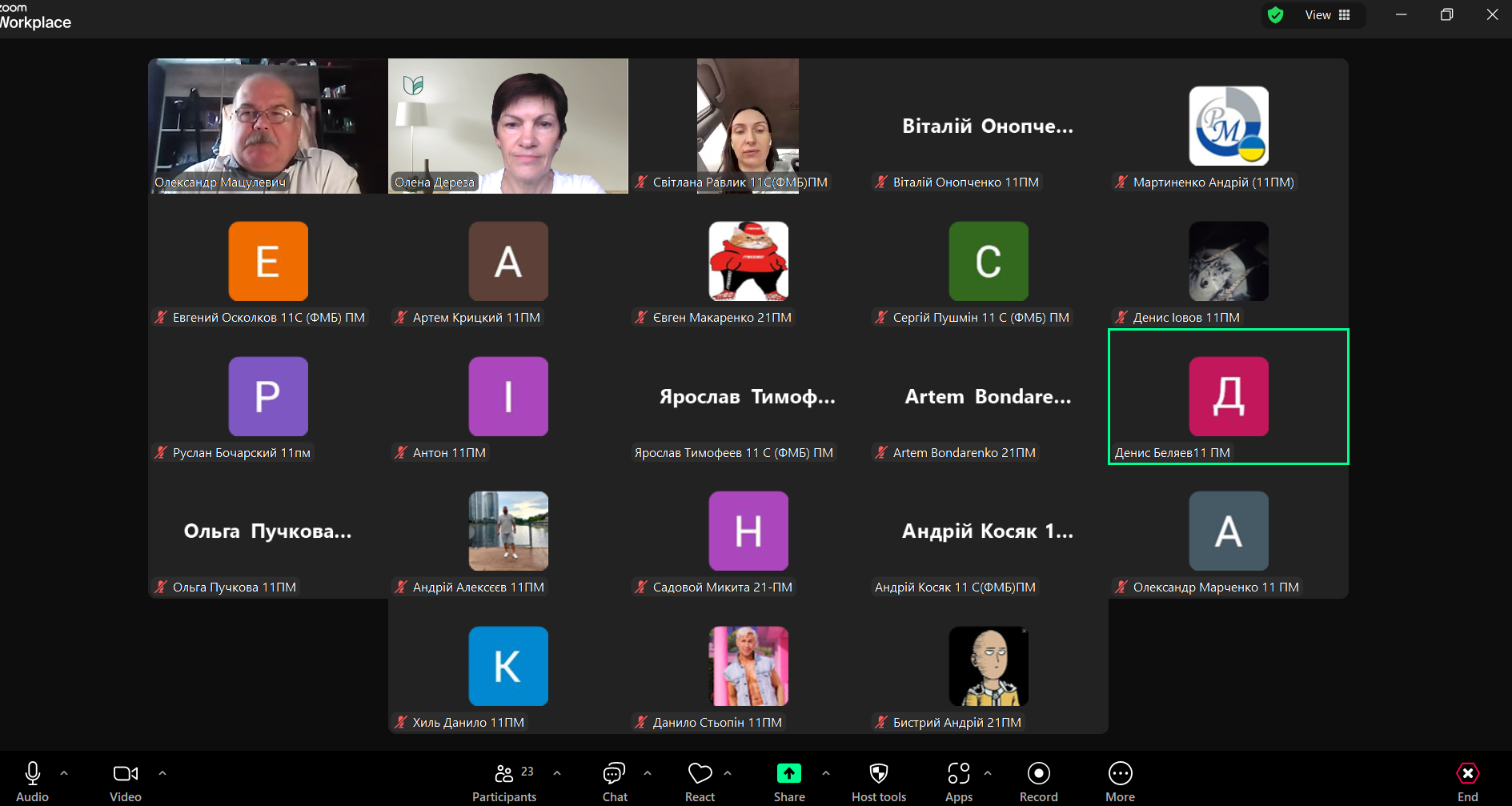This screenshot has width=1512, height=806.
Task: Click name label Бистрий Андрій 21ПМ
Action: coord(957,723)
